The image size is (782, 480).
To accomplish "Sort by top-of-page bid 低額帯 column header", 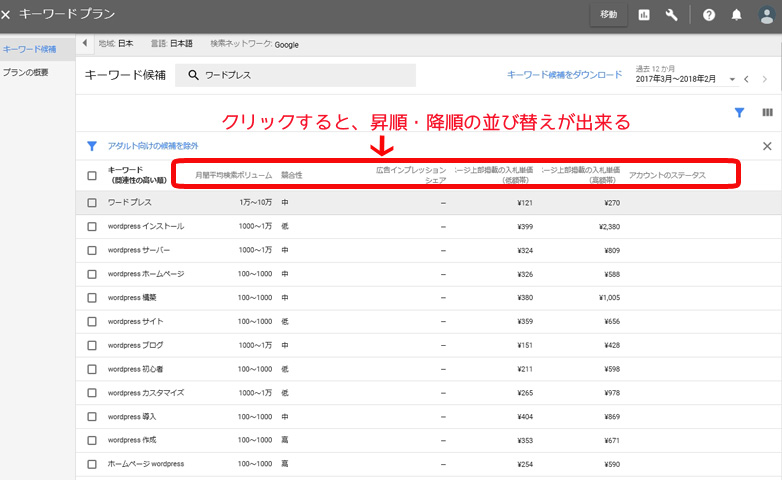I will [x=493, y=175].
